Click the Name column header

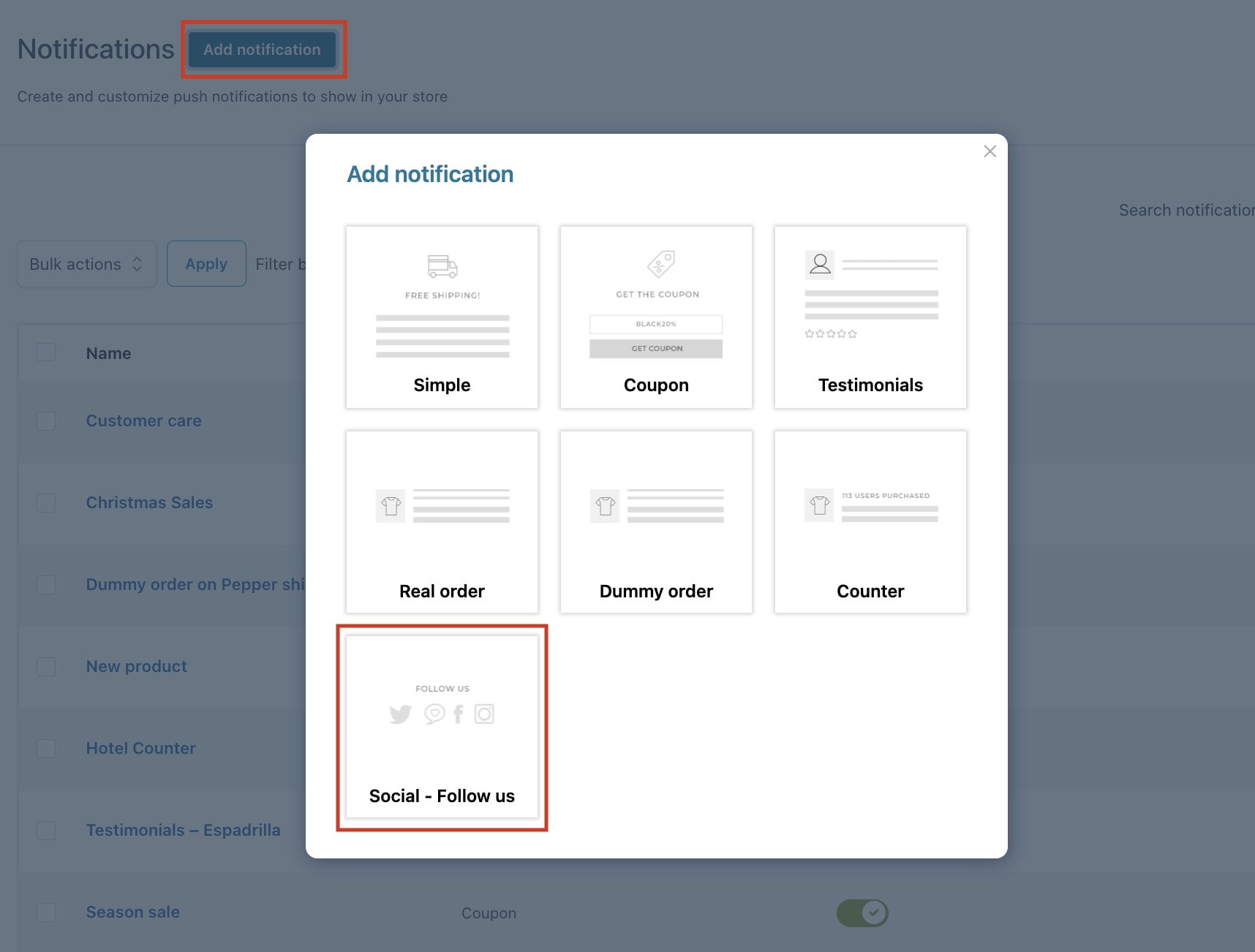108,353
